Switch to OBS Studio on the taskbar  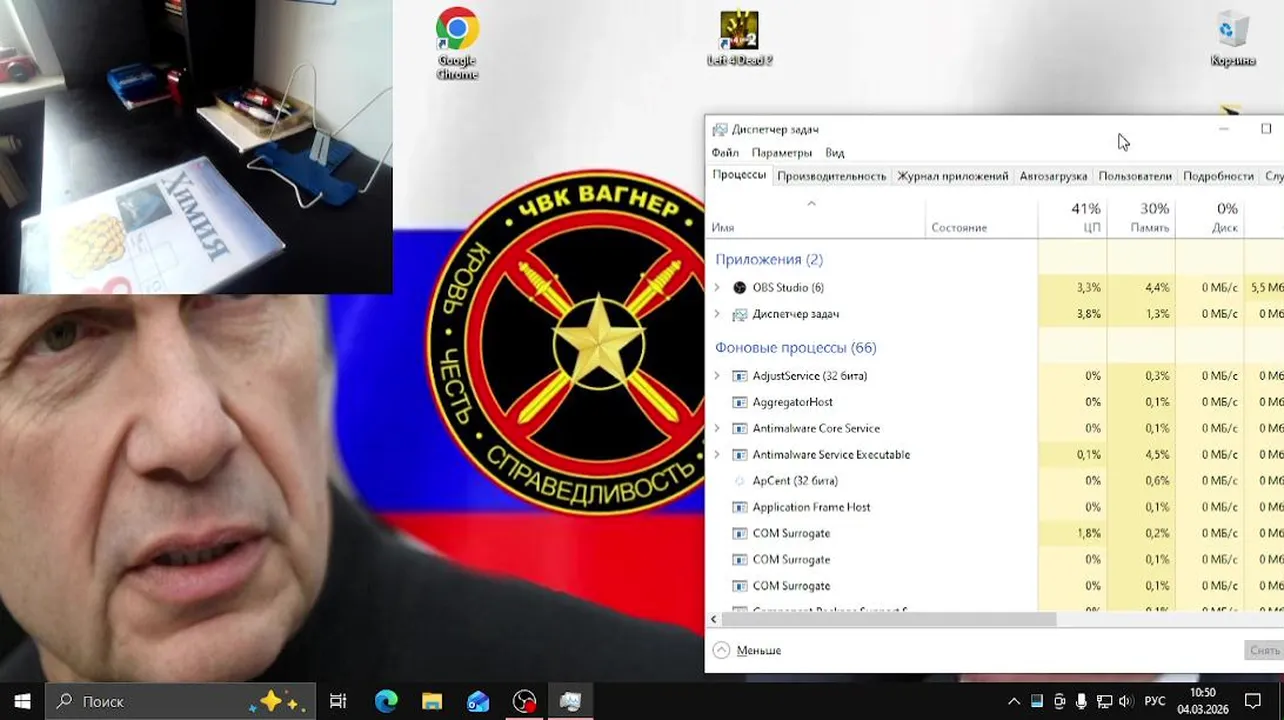(x=524, y=701)
